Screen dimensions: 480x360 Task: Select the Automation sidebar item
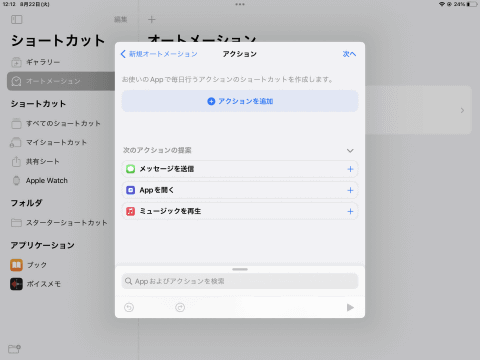[61, 81]
